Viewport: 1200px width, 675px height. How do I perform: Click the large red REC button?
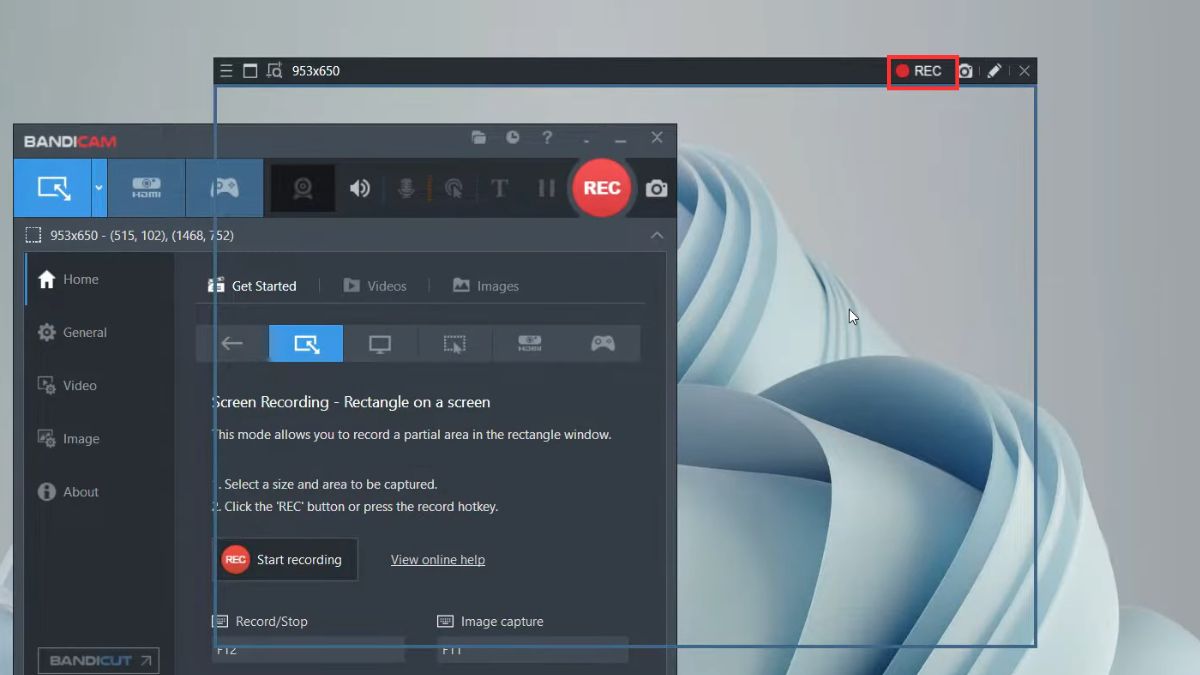tap(602, 188)
